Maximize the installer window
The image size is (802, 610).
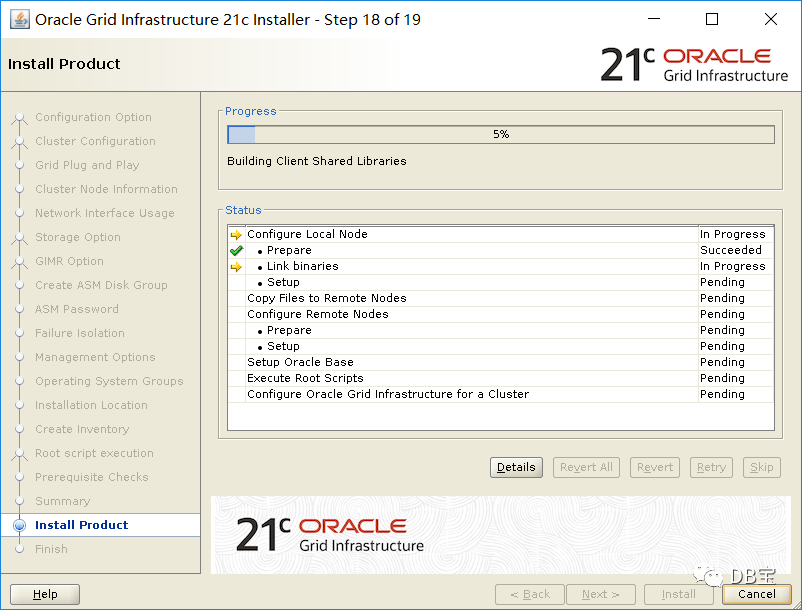click(x=711, y=19)
